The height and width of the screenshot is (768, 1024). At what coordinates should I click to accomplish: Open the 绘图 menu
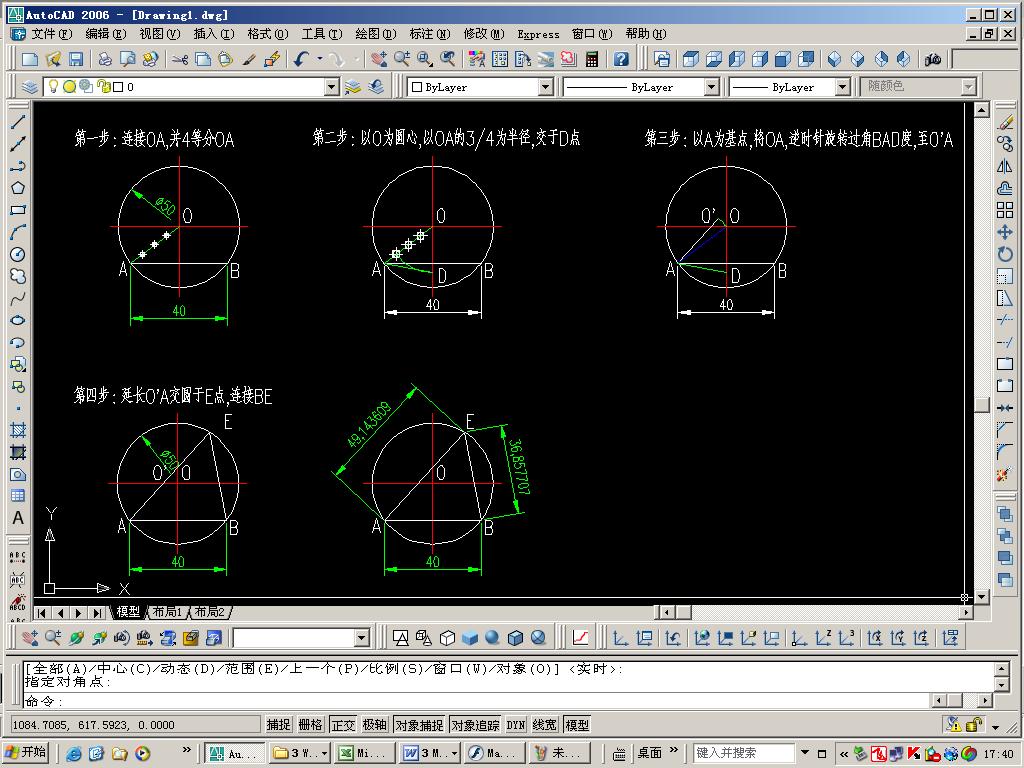(x=376, y=34)
